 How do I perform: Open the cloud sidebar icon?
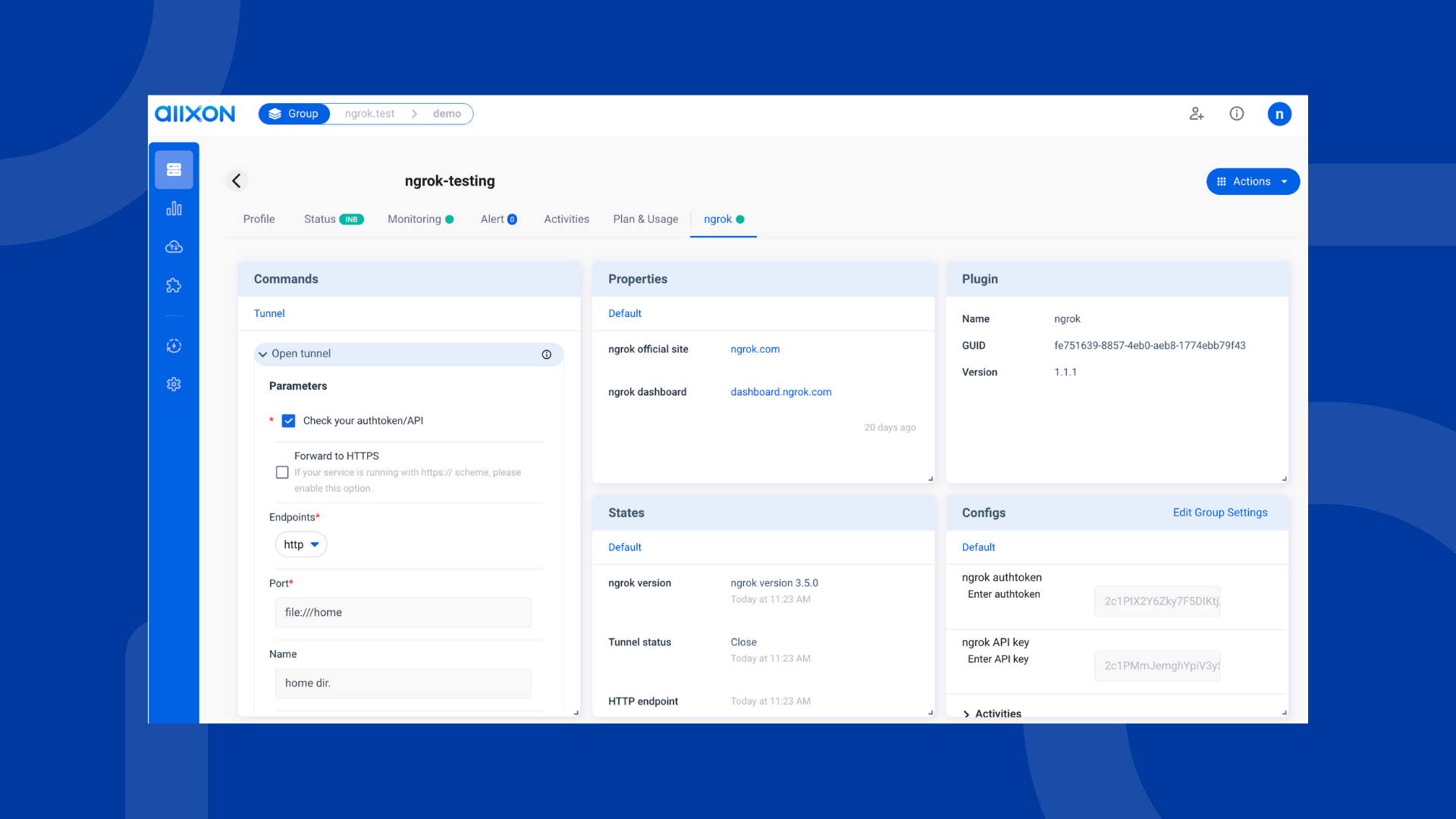pyautogui.click(x=174, y=246)
